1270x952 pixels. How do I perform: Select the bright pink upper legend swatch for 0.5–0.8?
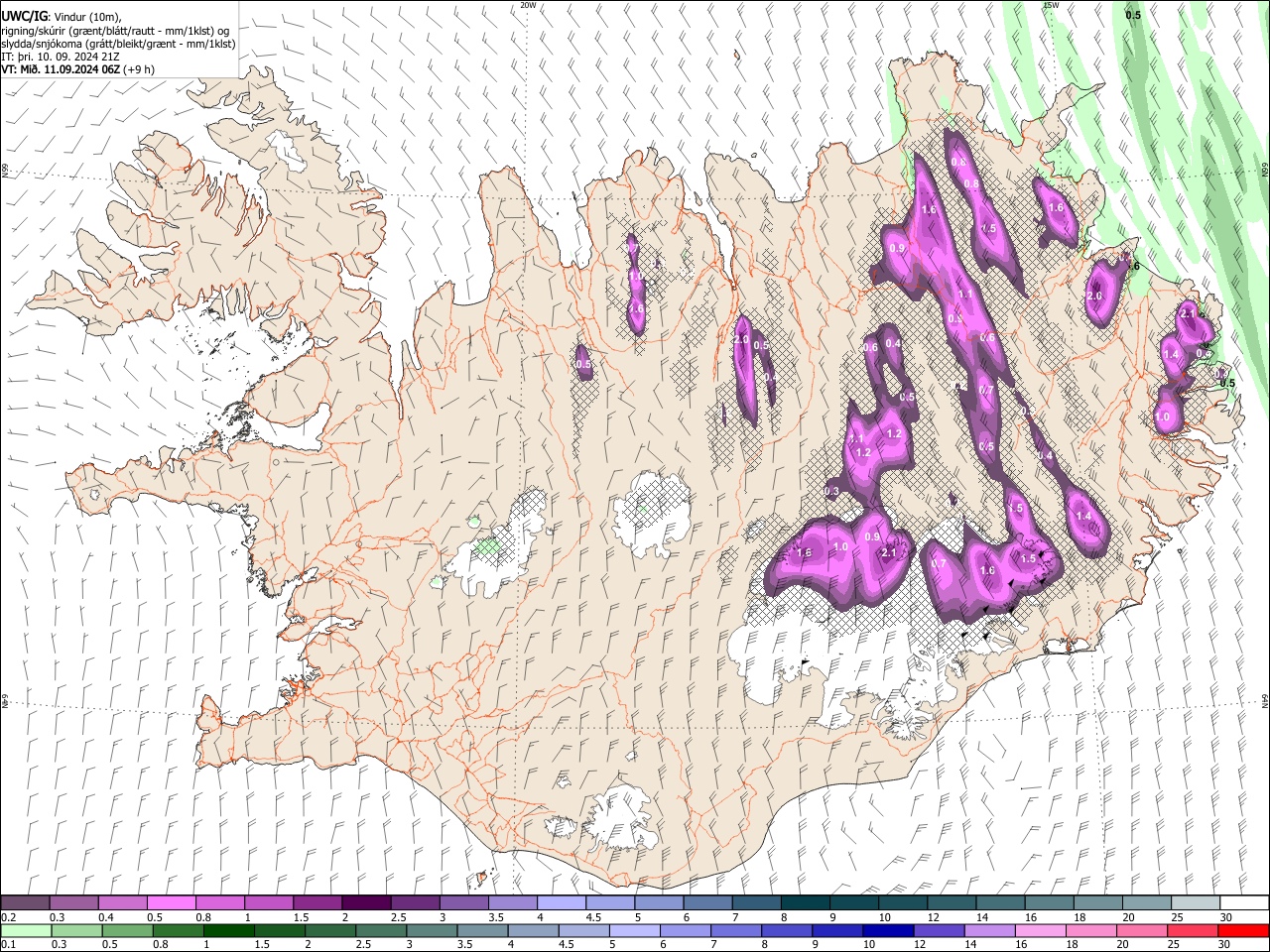coord(172,903)
